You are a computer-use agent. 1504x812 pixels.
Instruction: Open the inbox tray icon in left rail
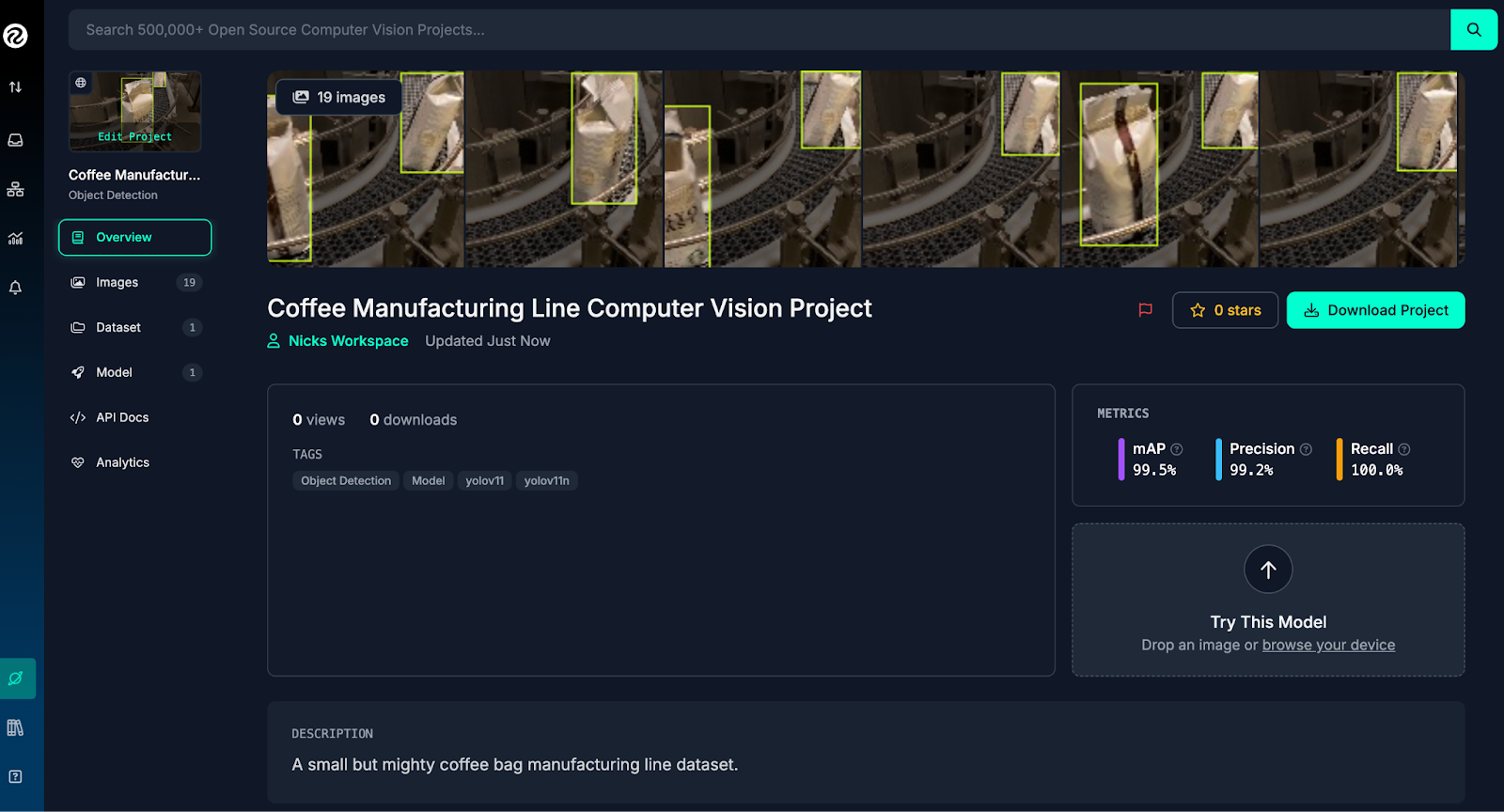[15, 140]
